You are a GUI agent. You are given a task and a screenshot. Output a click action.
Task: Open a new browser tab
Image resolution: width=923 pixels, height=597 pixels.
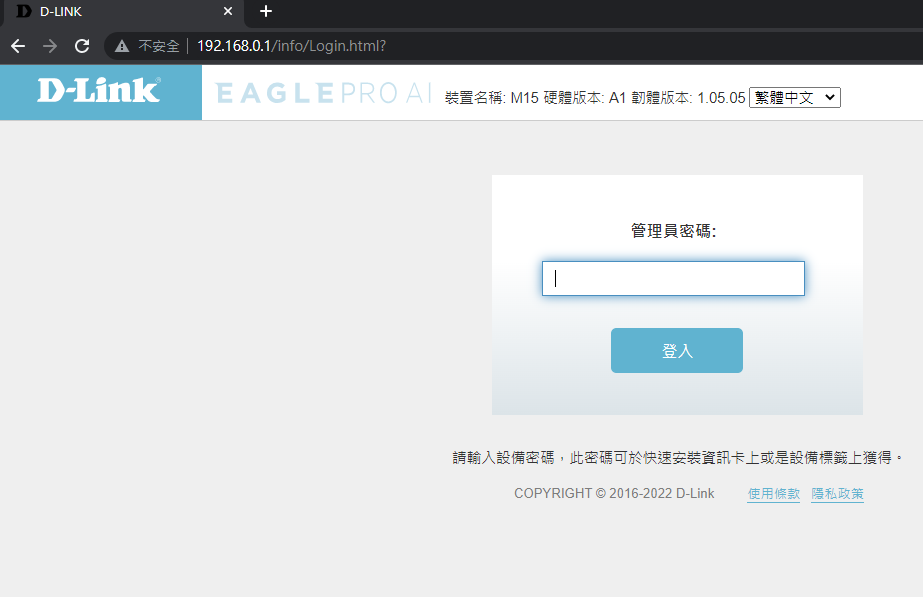click(x=265, y=11)
